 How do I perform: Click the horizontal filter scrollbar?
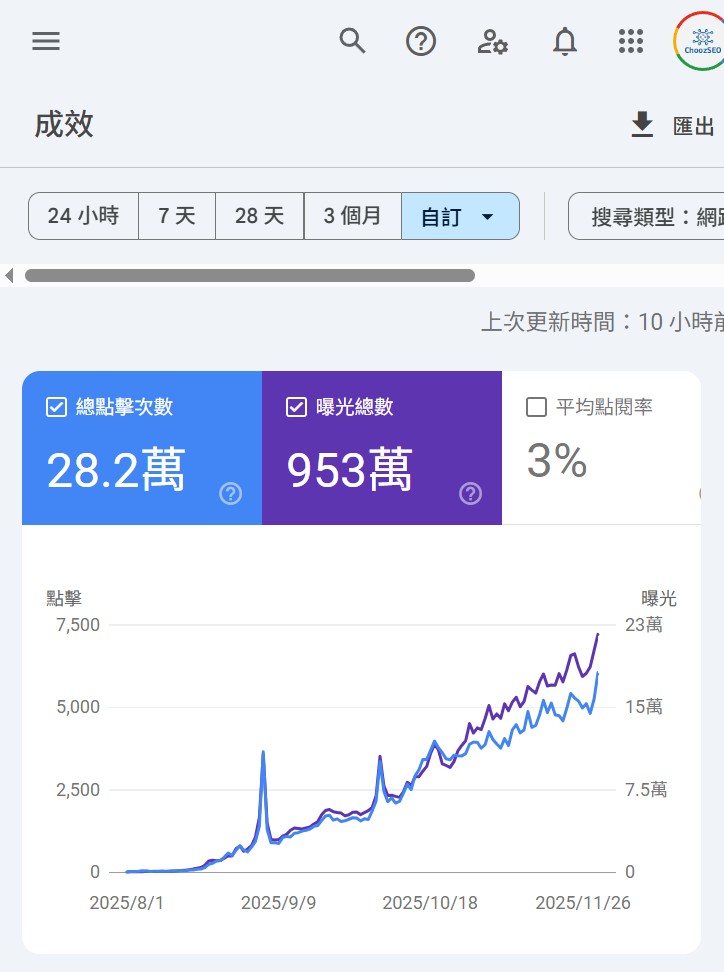click(250, 275)
